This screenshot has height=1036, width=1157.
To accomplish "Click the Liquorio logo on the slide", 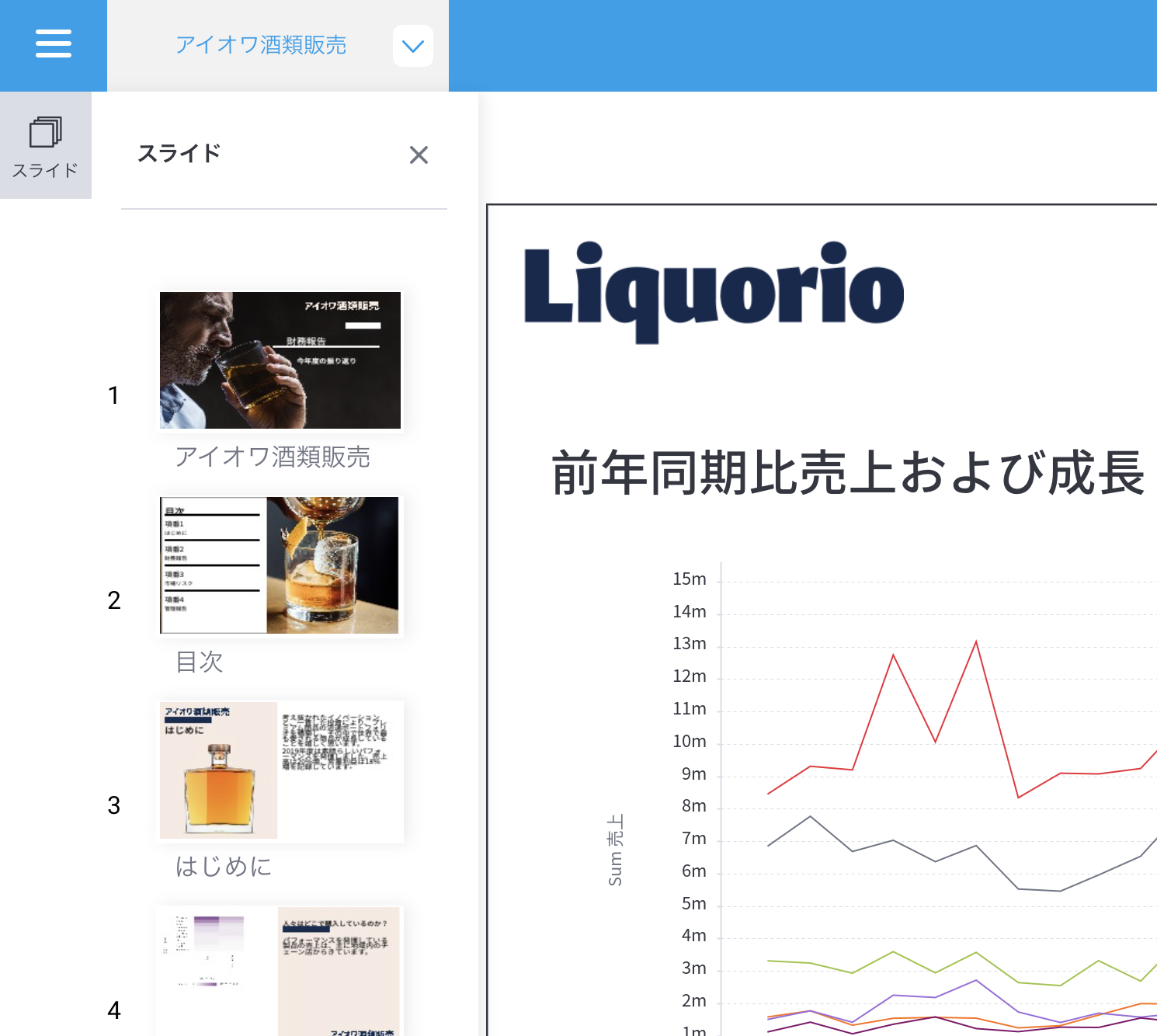I will (714, 290).
